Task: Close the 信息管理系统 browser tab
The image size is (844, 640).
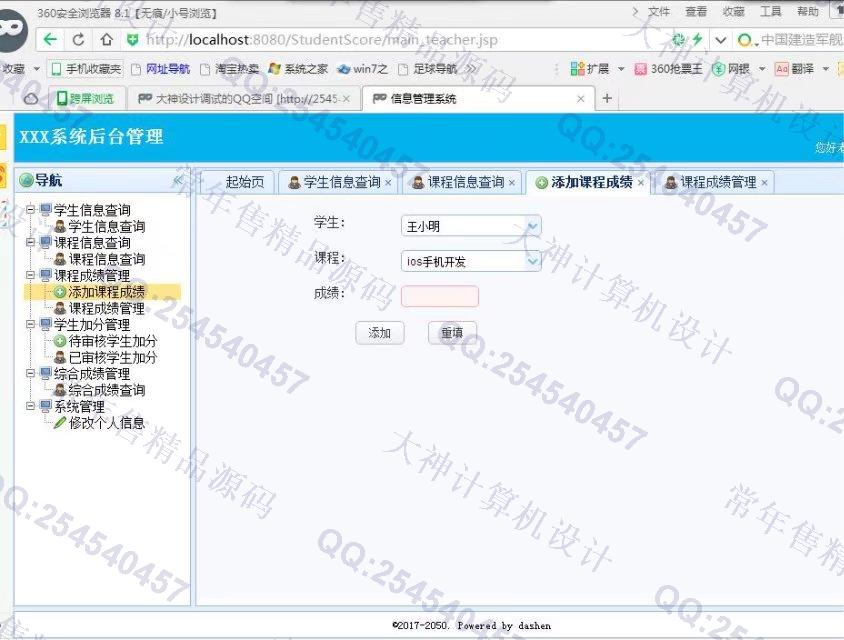Action: (x=580, y=99)
